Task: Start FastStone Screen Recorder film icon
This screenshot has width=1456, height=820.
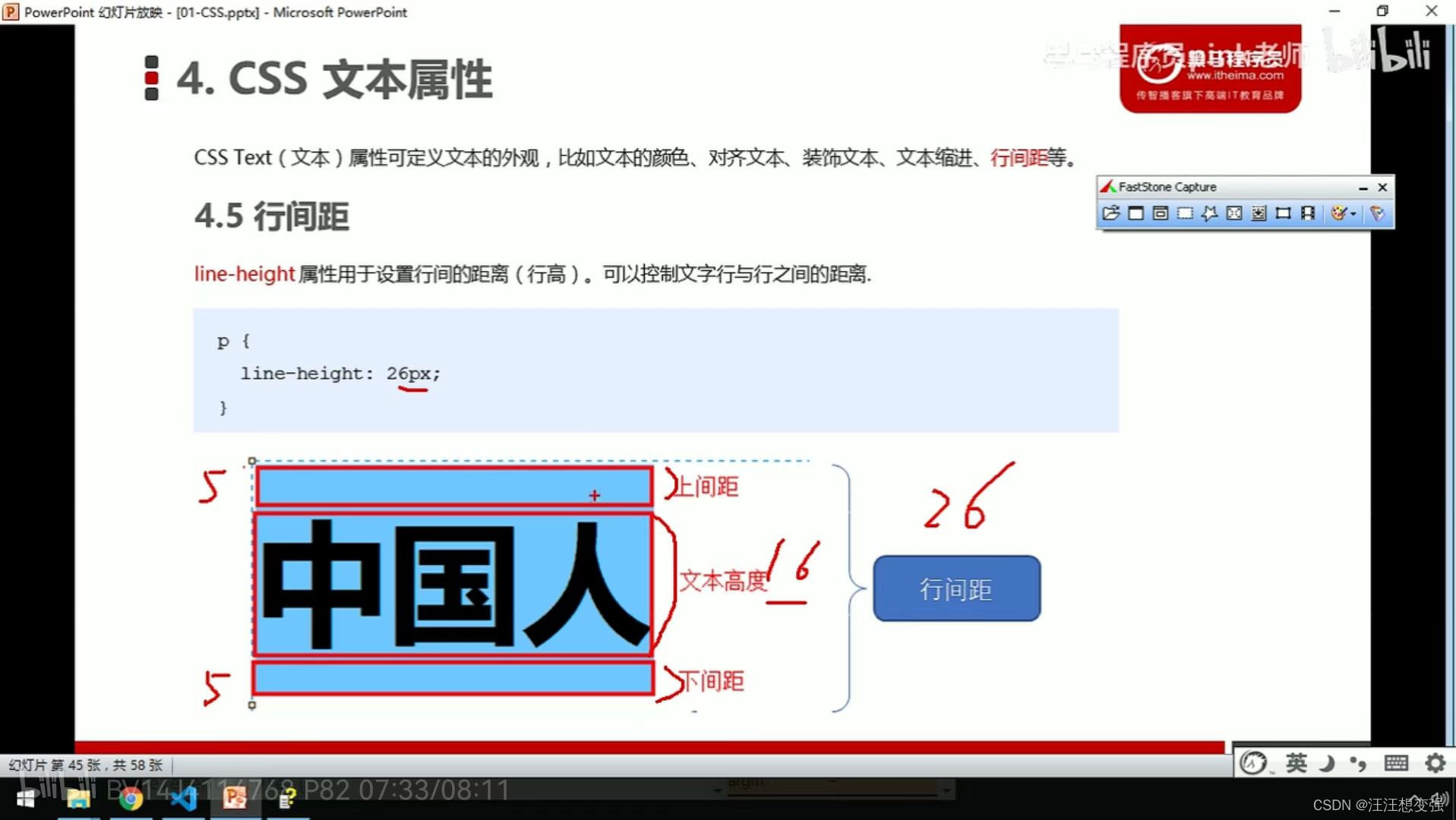Action: click(1307, 213)
